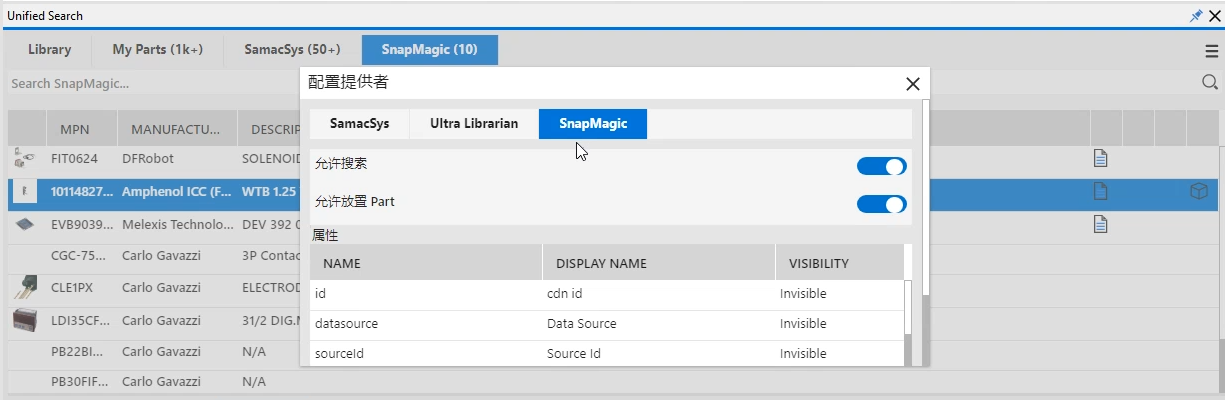Click the 'datasource' name cell
The image size is (1225, 400).
coord(426,324)
